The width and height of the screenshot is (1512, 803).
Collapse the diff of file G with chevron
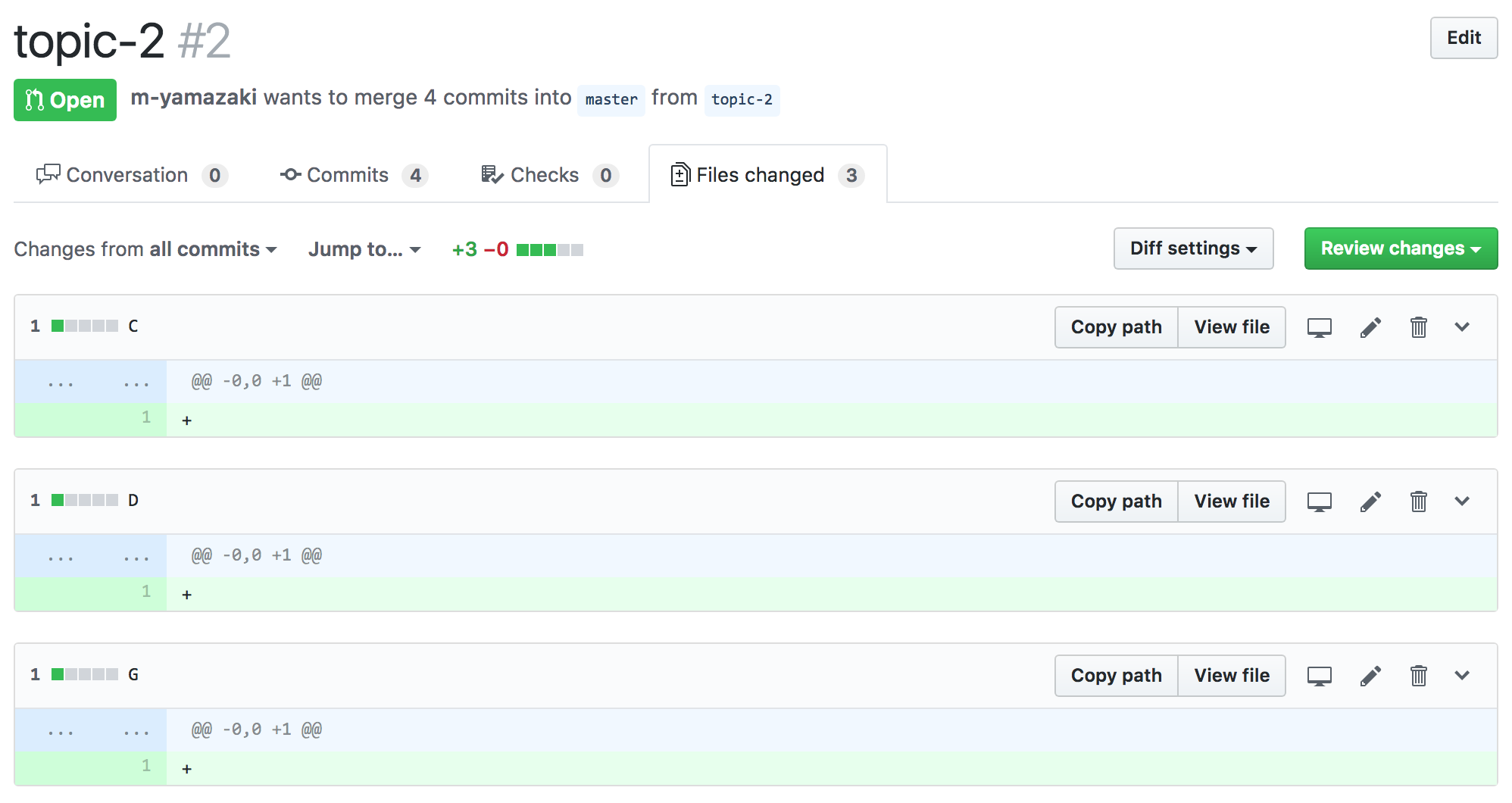pos(1462,676)
